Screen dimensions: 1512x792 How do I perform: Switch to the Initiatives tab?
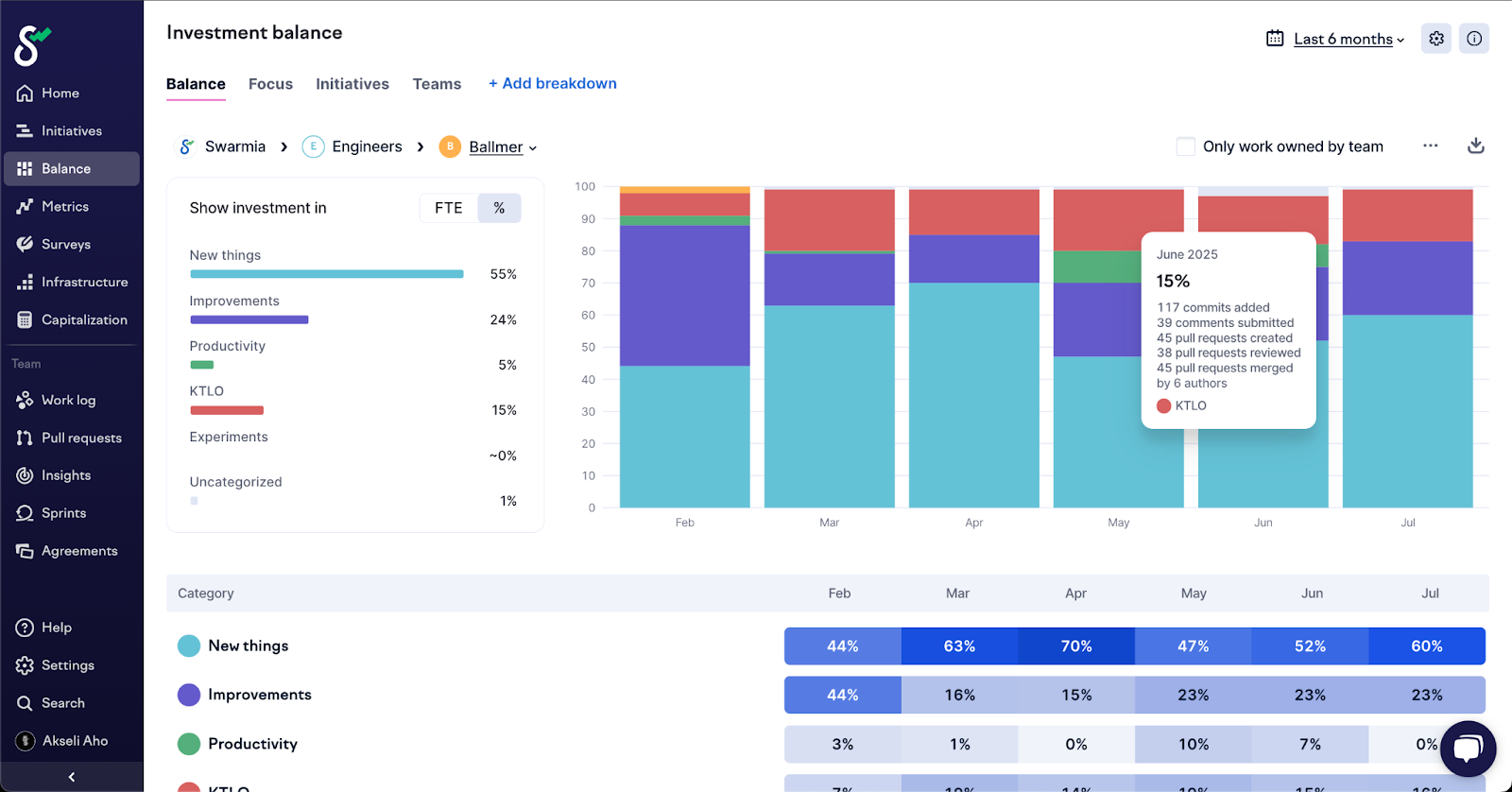click(352, 84)
